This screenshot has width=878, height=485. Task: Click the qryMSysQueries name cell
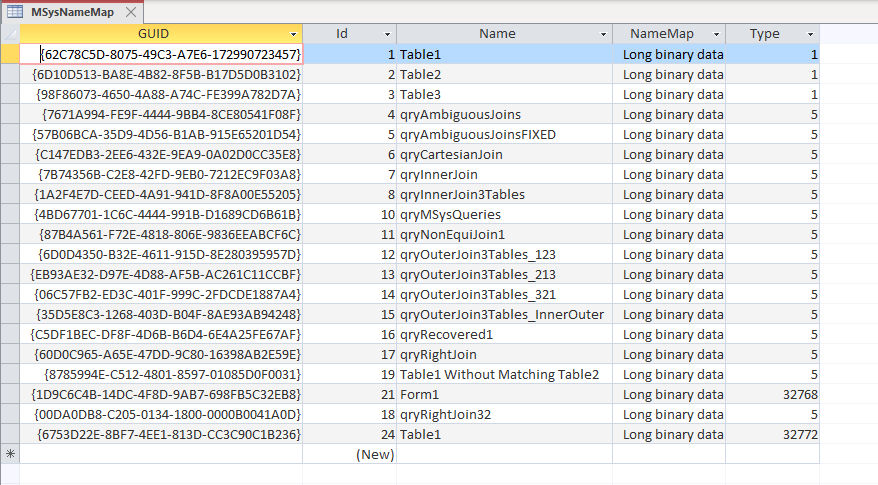(505, 214)
